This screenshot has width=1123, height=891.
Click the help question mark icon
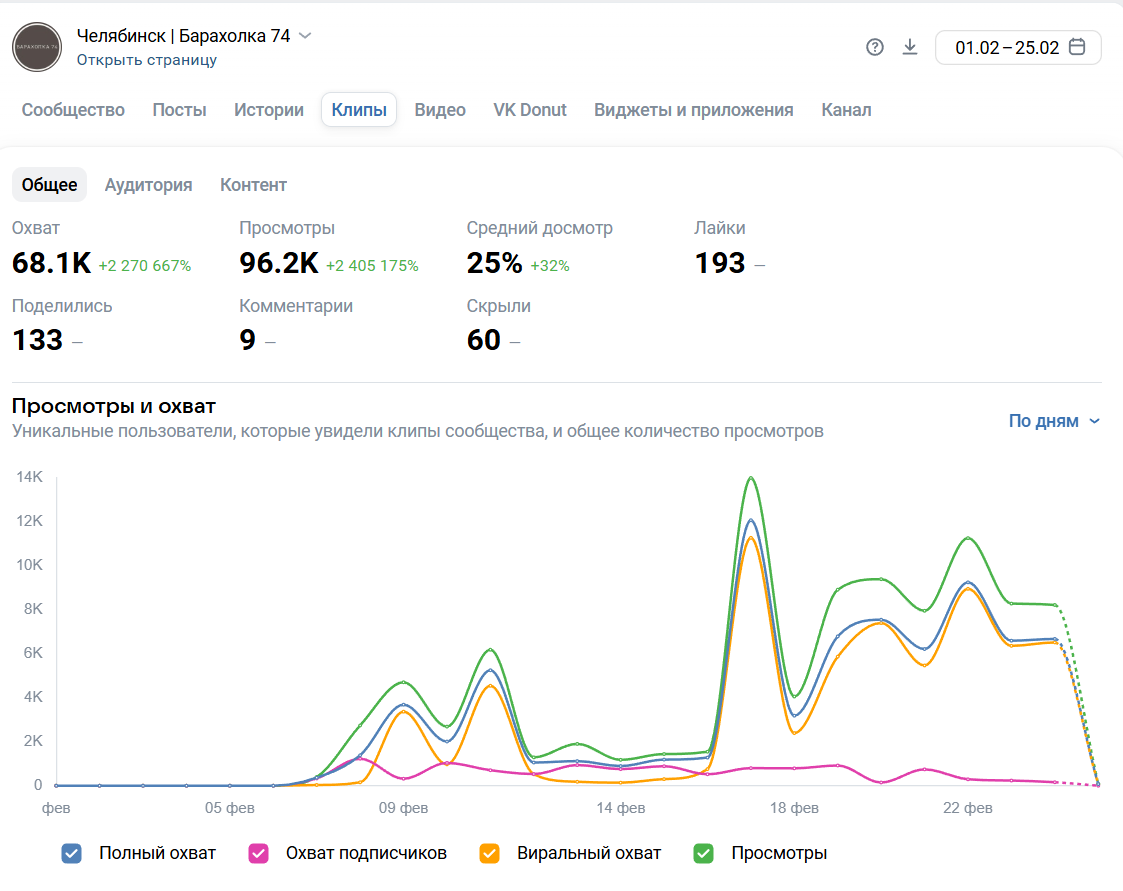point(875,47)
